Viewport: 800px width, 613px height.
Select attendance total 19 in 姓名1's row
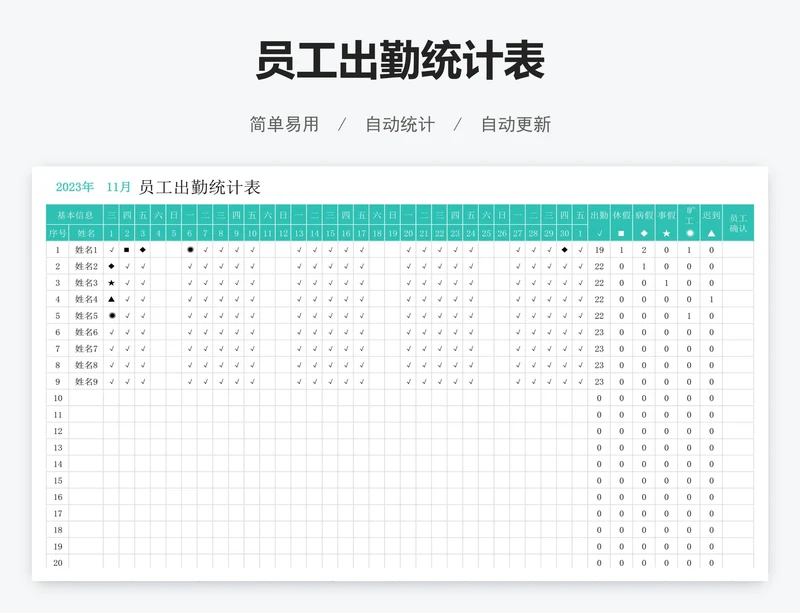click(x=599, y=250)
